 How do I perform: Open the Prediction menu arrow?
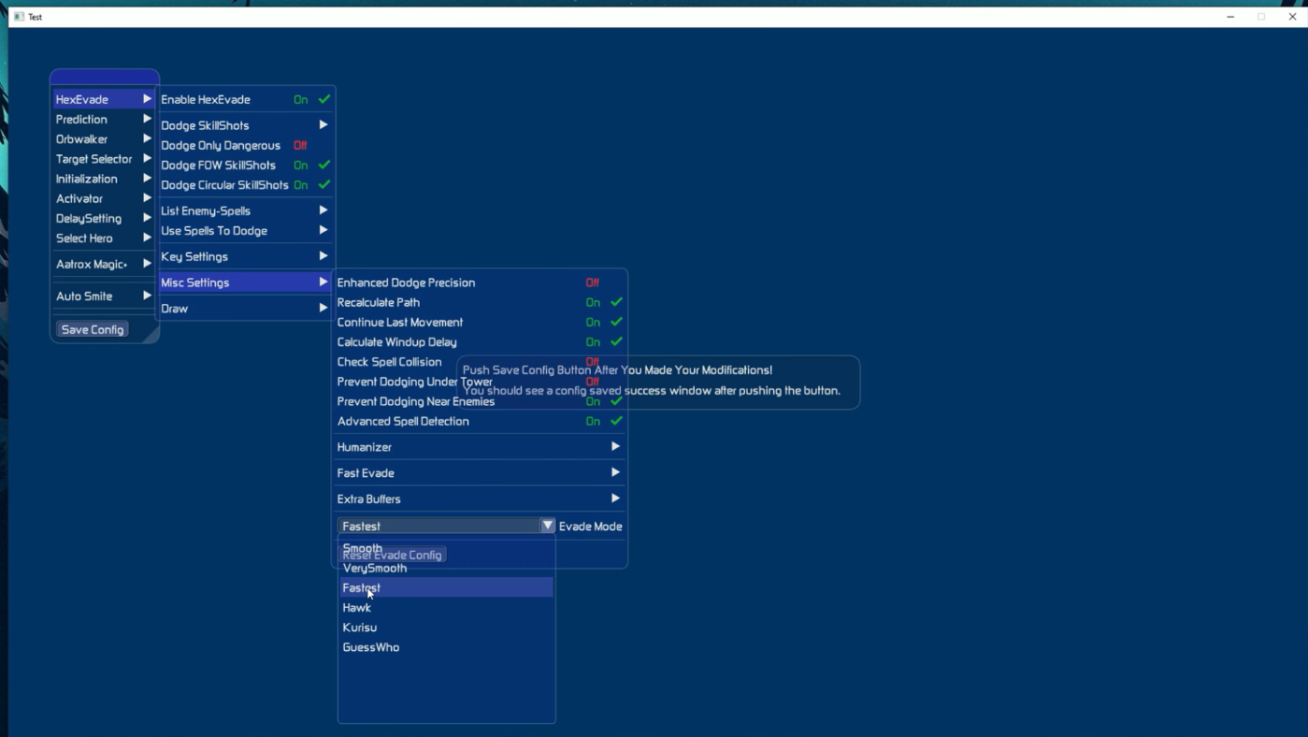pos(147,119)
